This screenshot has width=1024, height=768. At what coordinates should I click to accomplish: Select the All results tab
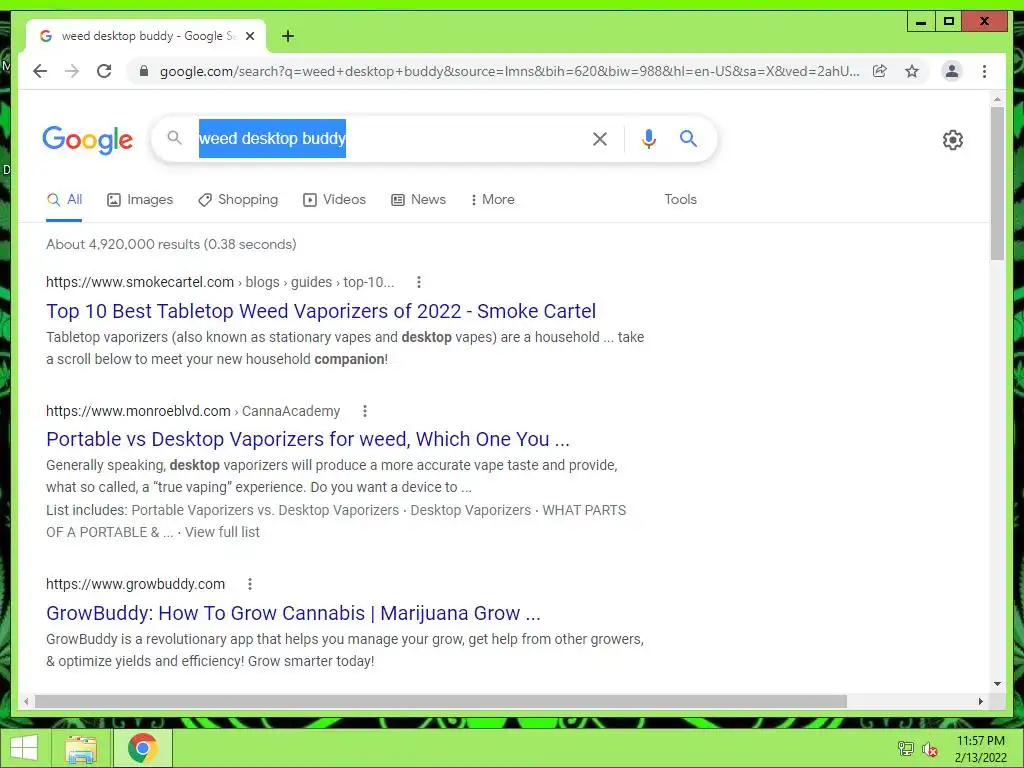pyautogui.click(x=64, y=199)
